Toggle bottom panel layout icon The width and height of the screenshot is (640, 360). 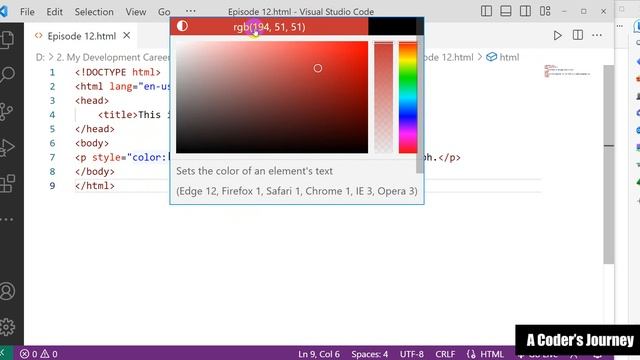point(506,11)
